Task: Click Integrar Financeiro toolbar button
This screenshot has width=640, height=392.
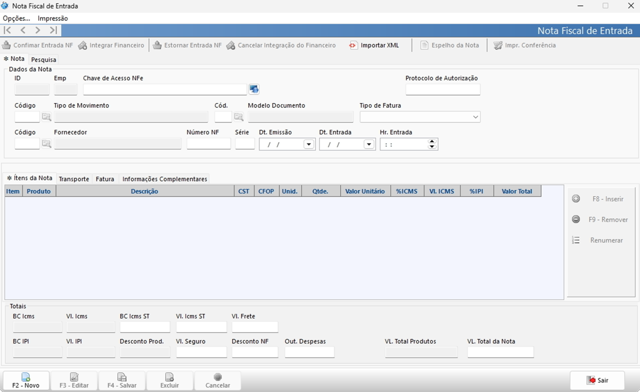Action: 111,45
